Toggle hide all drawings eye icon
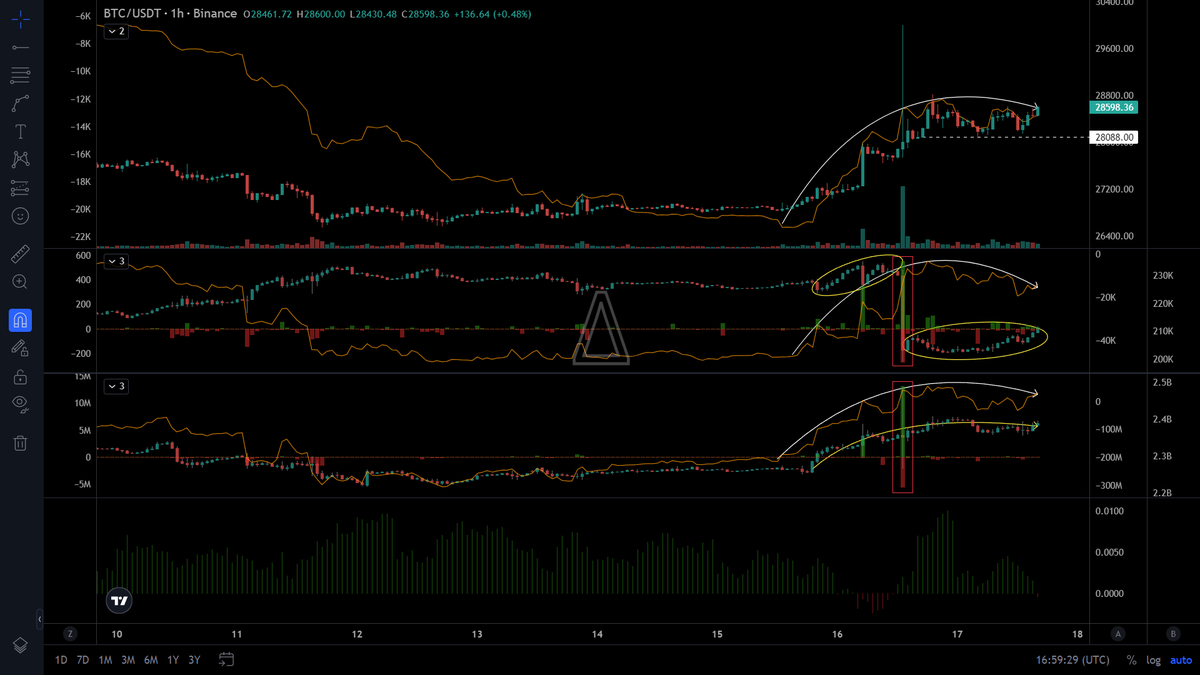This screenshot has height=675, width=1200. [x=20, y=404]
